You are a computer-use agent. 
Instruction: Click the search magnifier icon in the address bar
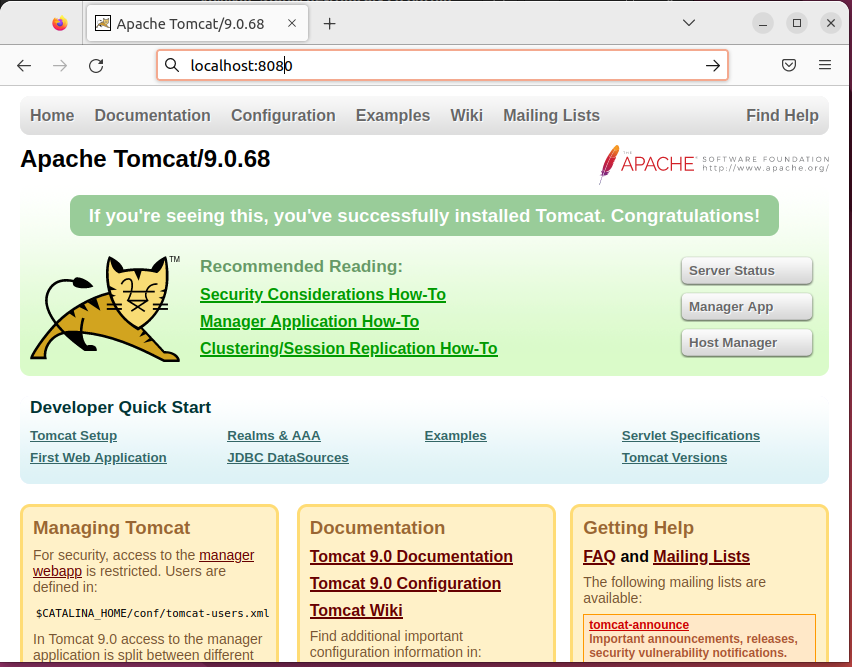point(172,65)
